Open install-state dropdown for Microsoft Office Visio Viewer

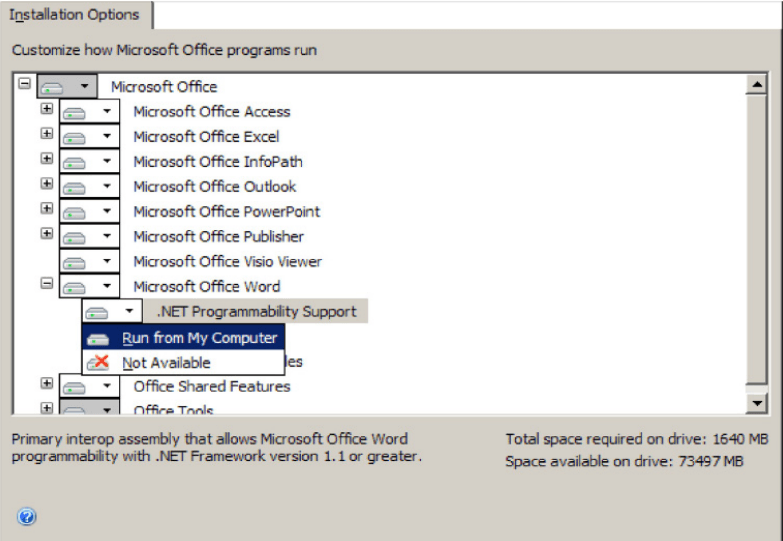tap(89, 261)
